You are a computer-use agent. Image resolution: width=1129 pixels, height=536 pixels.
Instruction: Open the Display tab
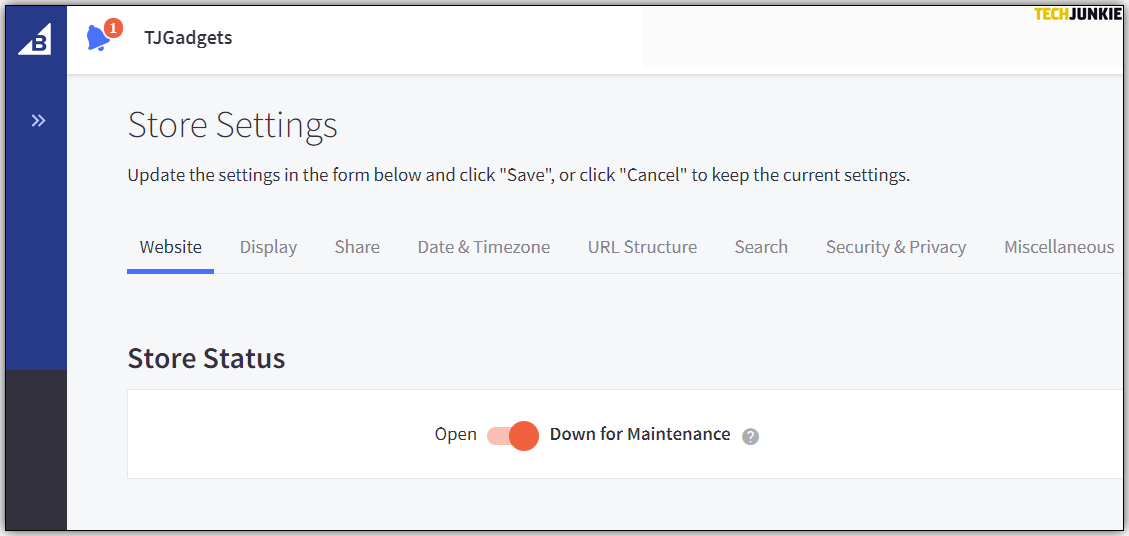click(268, 247)
